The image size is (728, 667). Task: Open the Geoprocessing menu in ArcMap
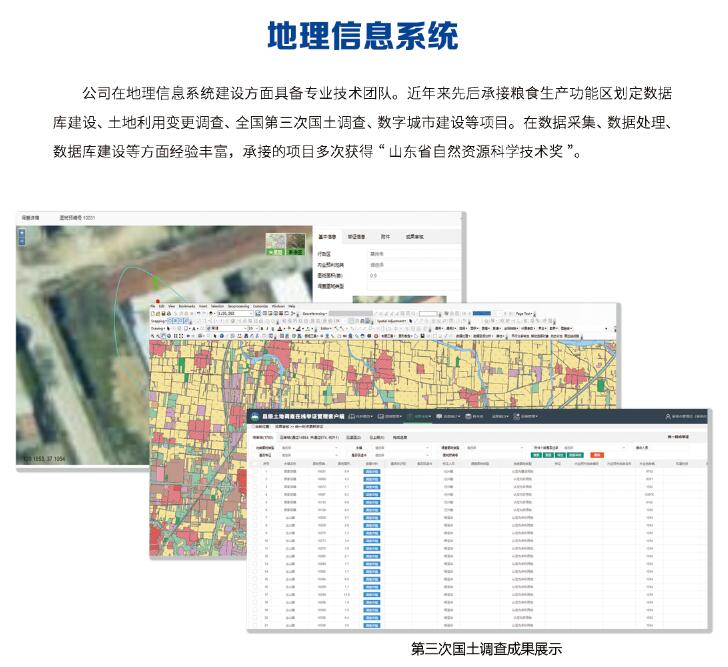point(238,306)
